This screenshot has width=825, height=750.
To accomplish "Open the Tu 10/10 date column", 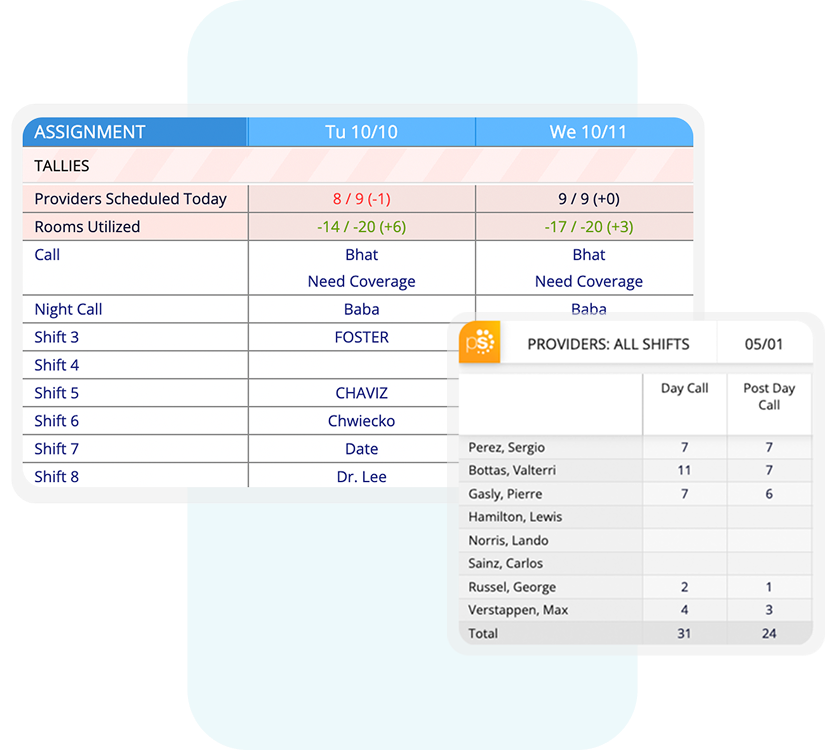I will coord(361,132).
